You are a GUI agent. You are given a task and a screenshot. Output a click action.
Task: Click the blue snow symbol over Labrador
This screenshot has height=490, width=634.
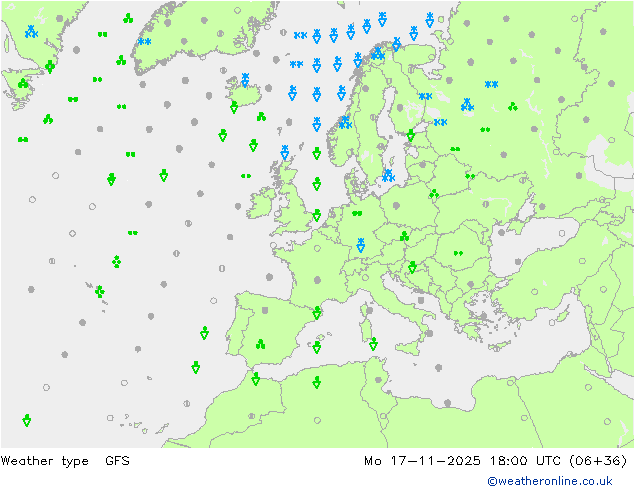coord(31,32)
